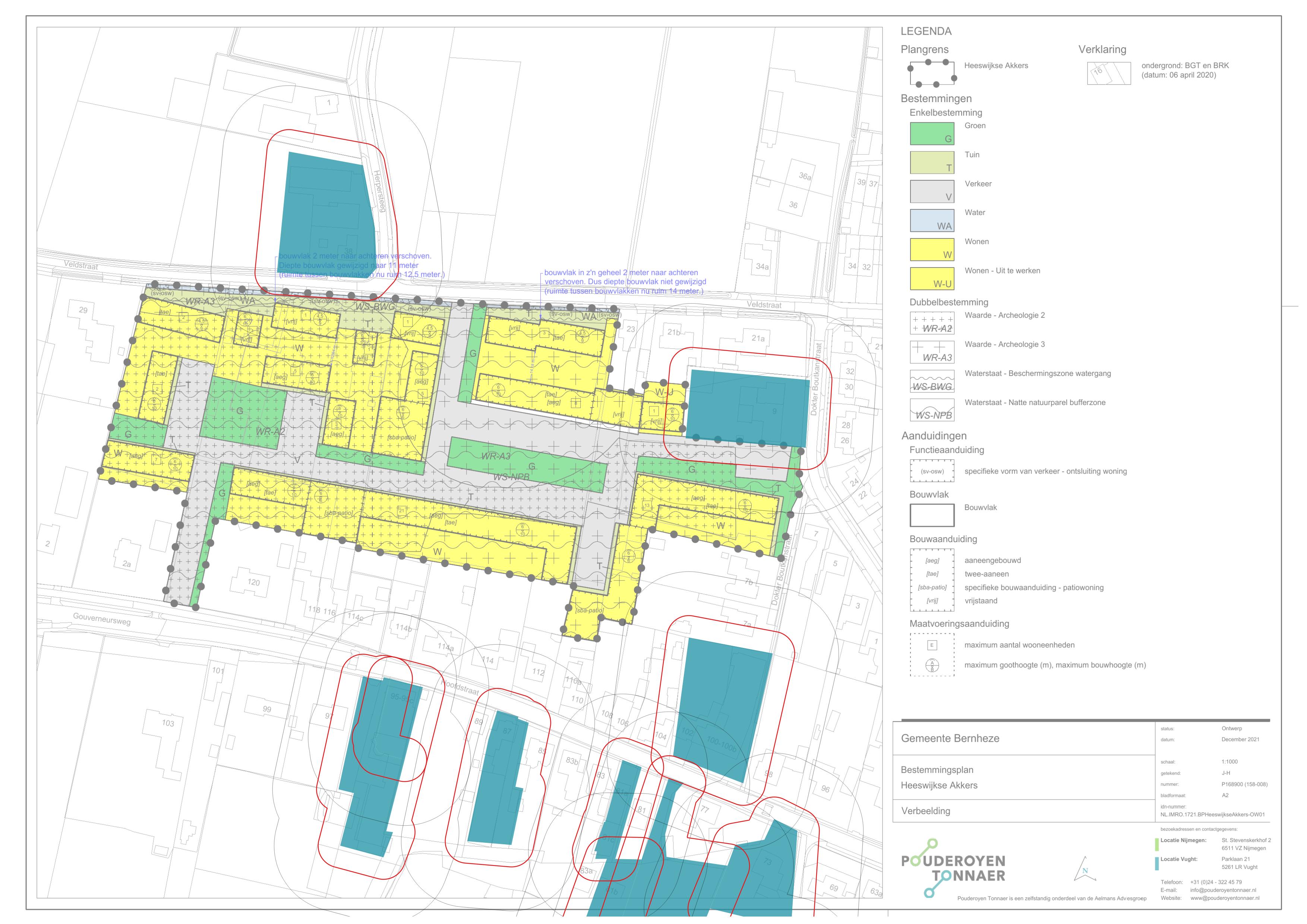Click the idn-nummer NL.IMRO.1721.BPHeeswijkseAkkers-OW01

pos(1212,815)
